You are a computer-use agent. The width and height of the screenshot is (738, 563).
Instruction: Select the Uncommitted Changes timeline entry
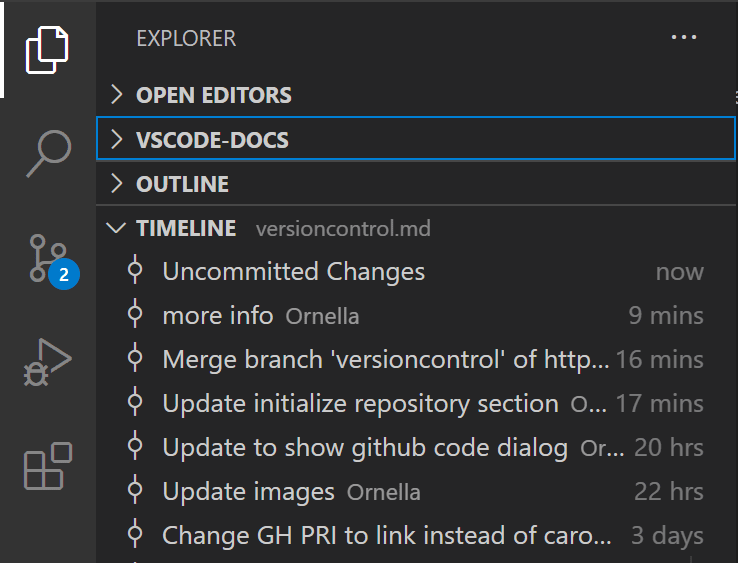pos(293,272)
